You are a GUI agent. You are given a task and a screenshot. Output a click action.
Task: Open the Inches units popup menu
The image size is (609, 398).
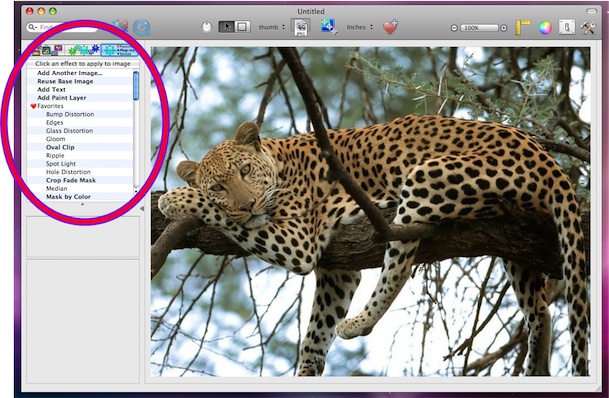coord(360,27)
